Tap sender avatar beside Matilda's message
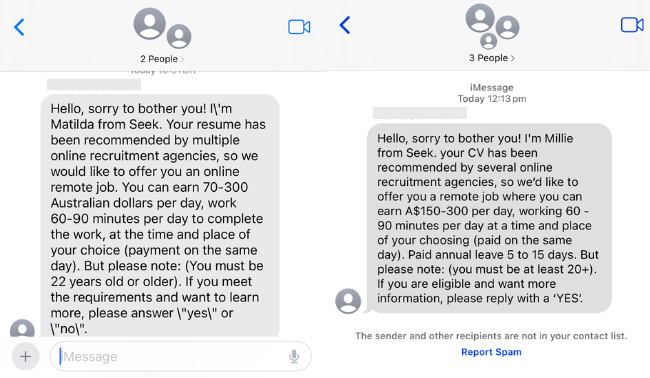This screenshot has height=378, width=650. pyautogui.click(x=22, y=328)
